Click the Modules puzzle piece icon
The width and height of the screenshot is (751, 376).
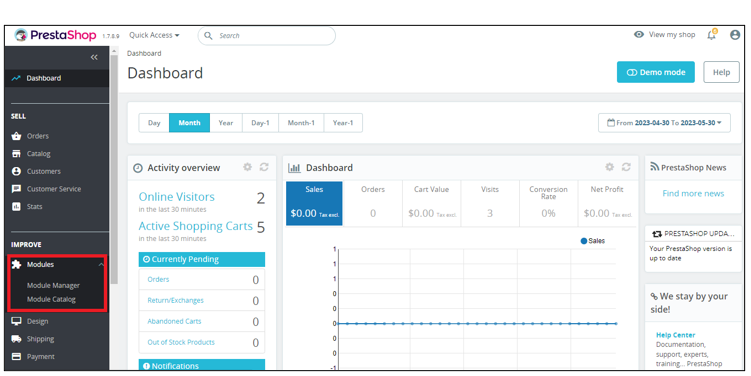tap(16, 264)
